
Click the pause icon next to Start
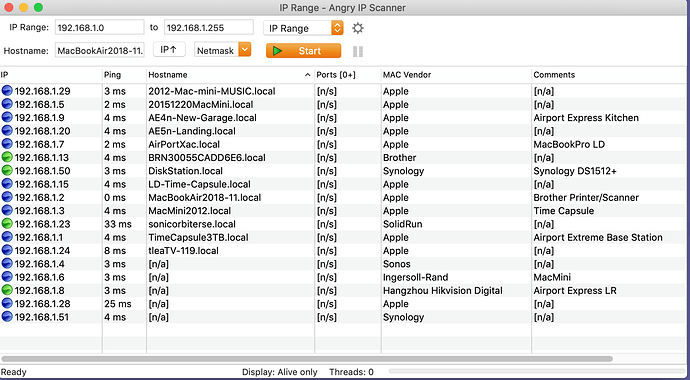pyautogui.click(x=358, y=51)
